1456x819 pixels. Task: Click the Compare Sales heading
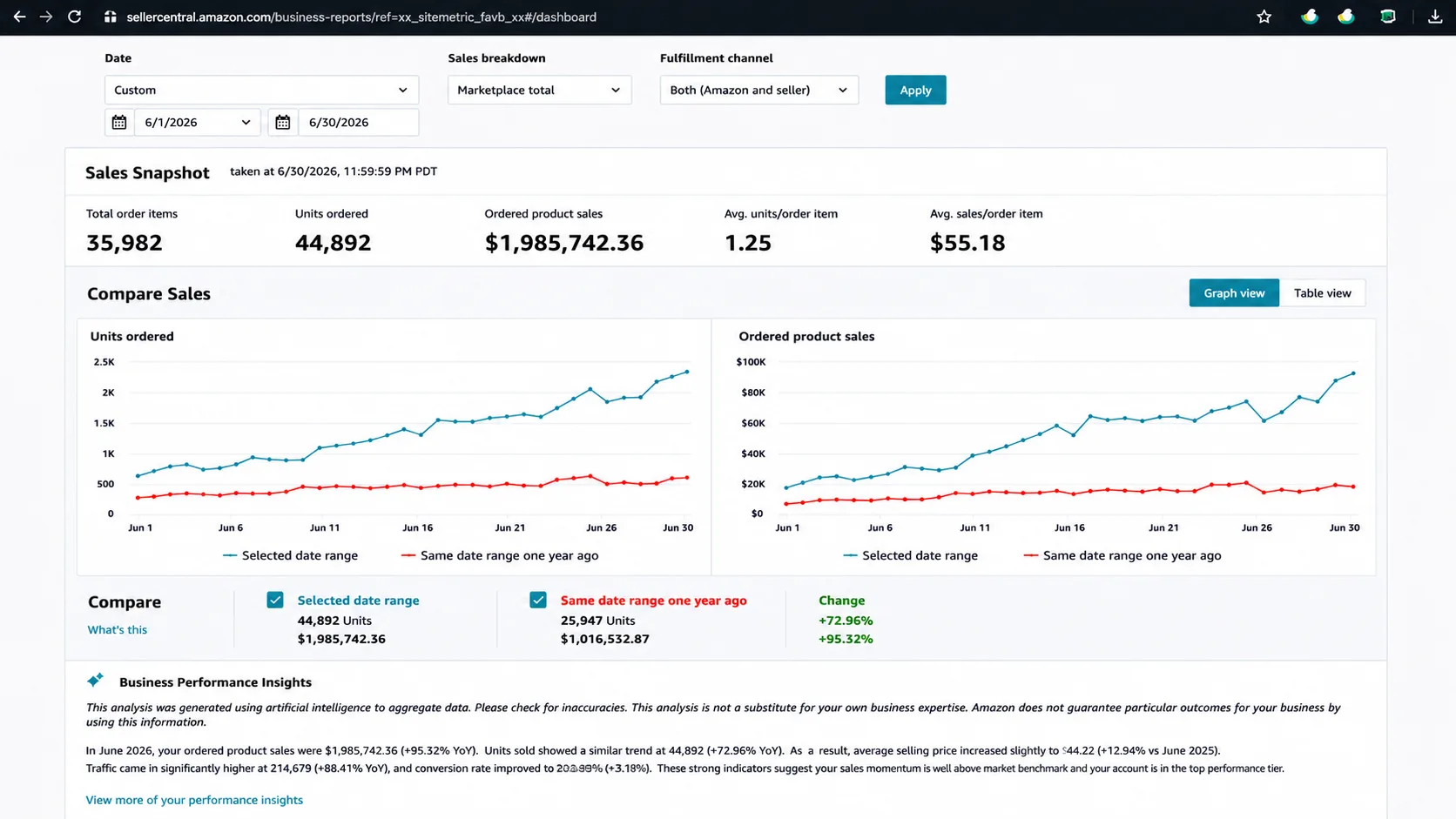tap(149, 293)
